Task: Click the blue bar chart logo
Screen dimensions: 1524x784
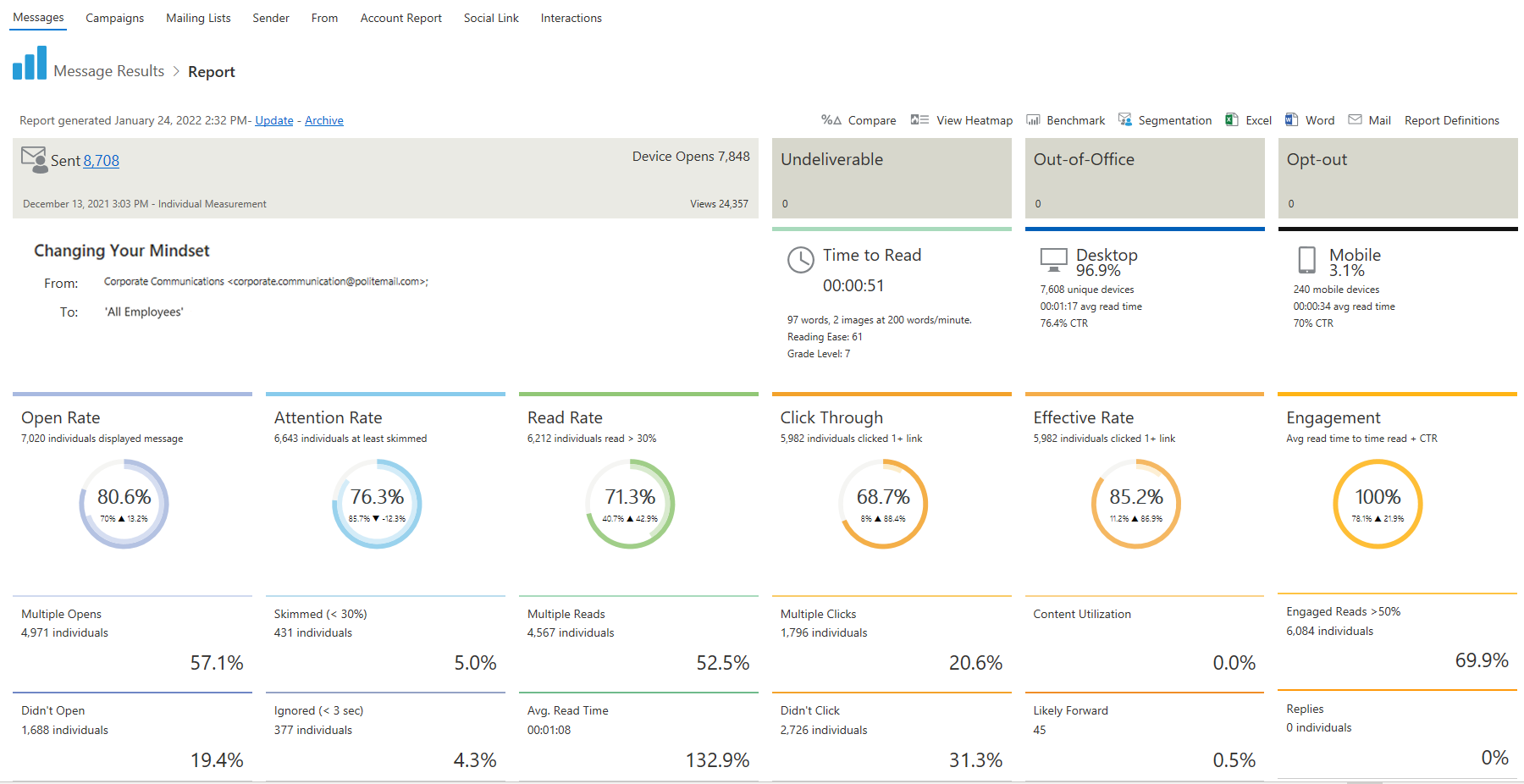Action: pyautogui.click(x=30, y=63)
